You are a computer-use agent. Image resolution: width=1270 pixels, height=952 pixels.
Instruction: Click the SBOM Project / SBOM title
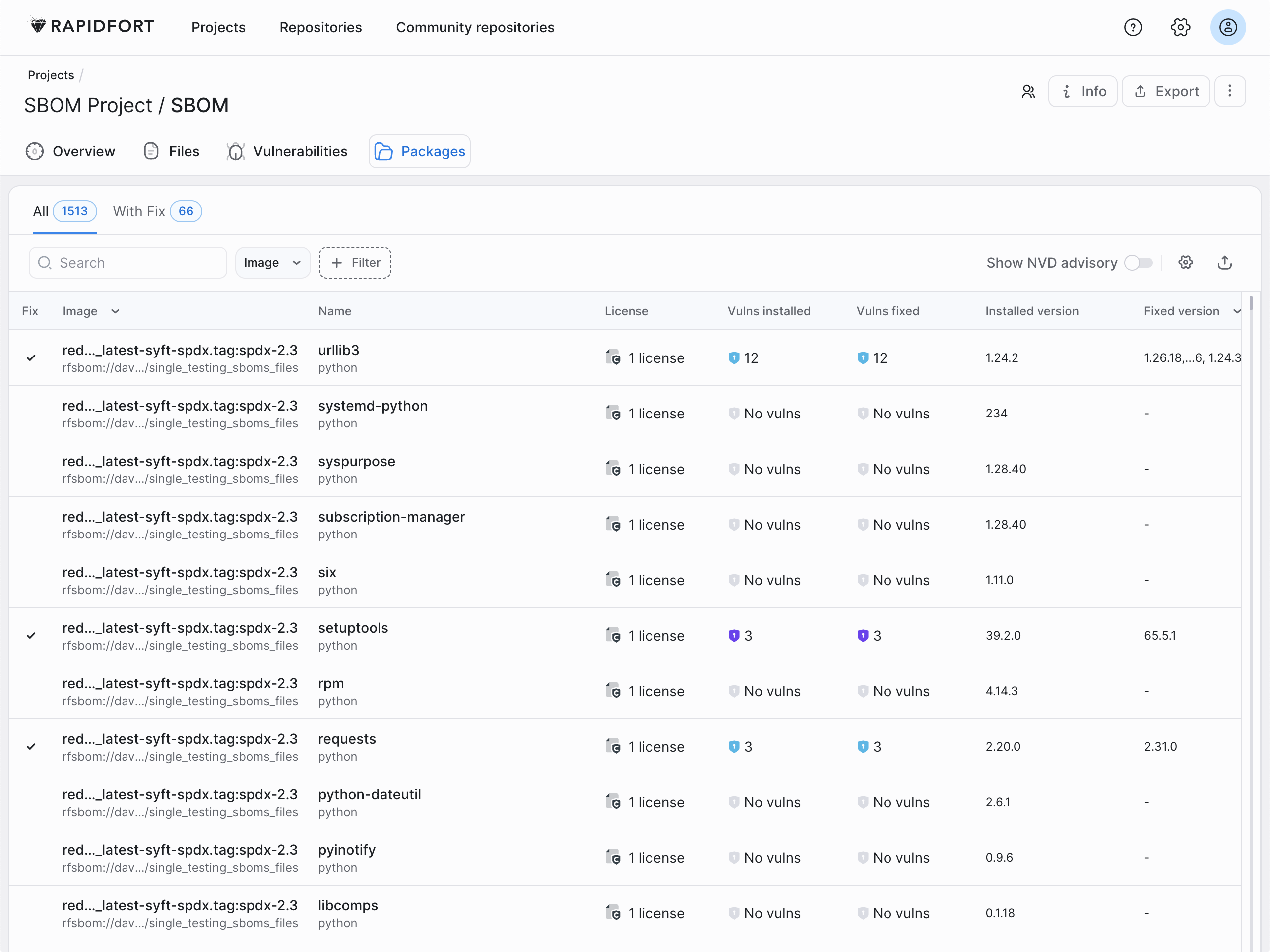(x=127, y=105)
